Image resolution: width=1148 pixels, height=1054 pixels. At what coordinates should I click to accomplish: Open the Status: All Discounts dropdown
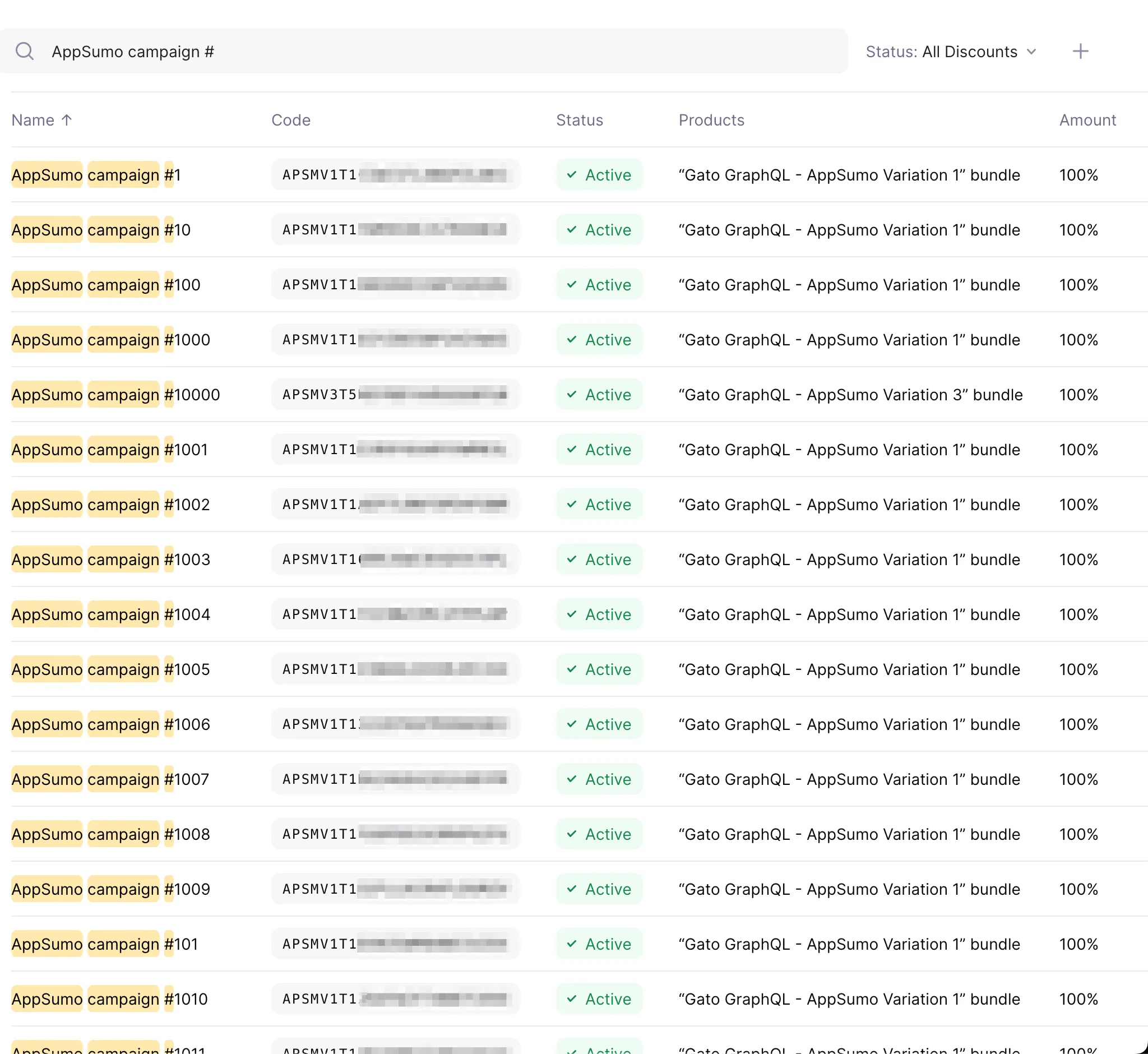tap(951, 52)
